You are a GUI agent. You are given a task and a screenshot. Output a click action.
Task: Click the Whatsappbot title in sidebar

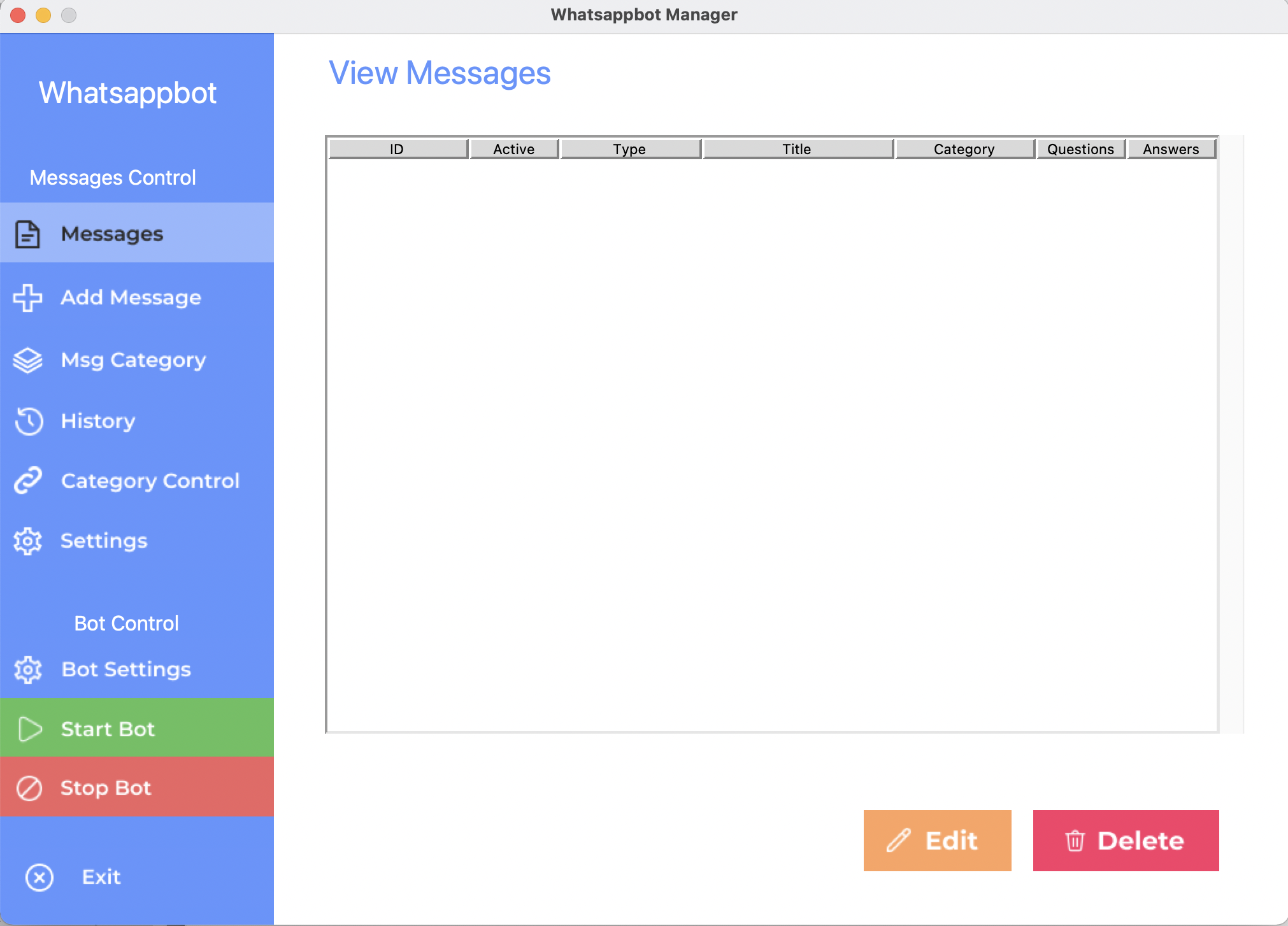(x=127, y=93)
